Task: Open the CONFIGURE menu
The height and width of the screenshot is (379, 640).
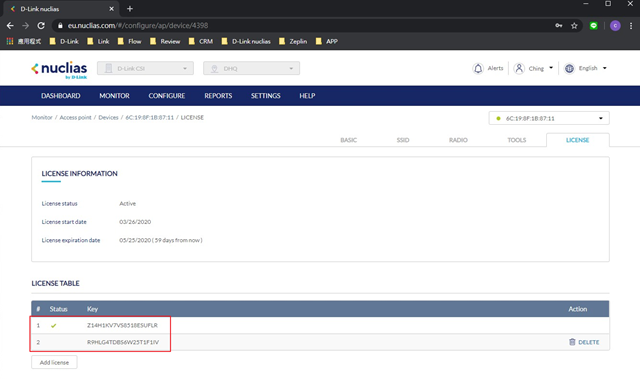Action: (x=167, y=96)
